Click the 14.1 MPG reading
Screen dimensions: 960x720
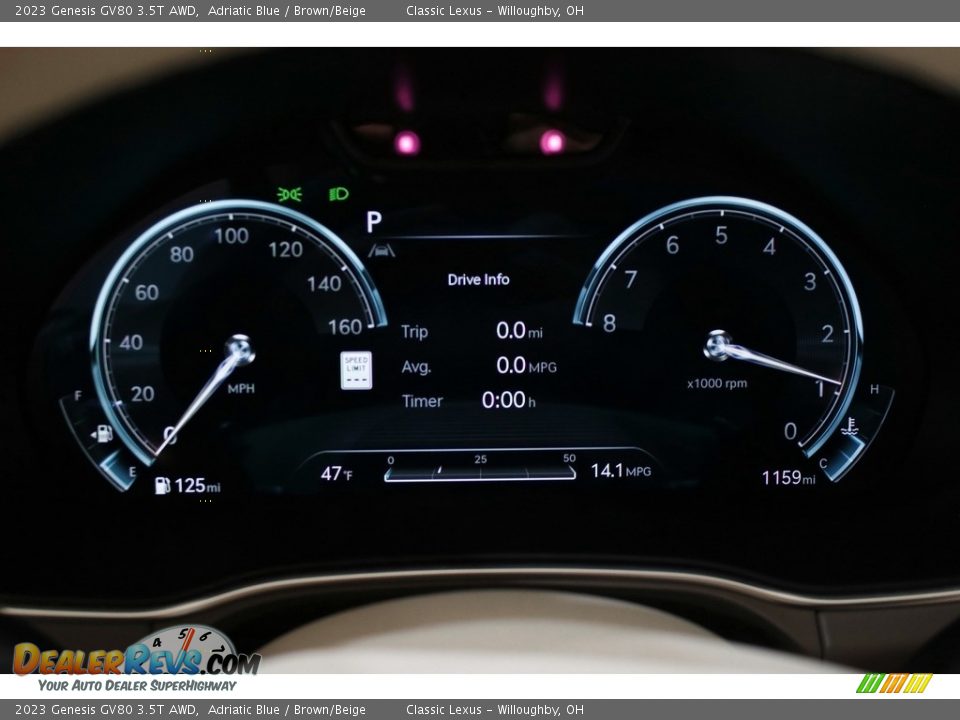(x=621, y=471)
